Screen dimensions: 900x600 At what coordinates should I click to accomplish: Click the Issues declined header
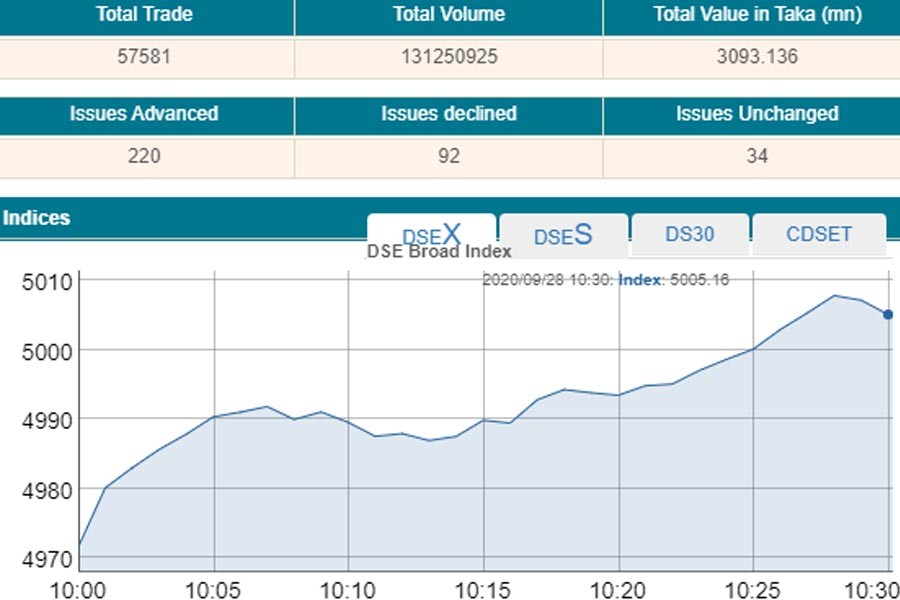tap(449, 114)
